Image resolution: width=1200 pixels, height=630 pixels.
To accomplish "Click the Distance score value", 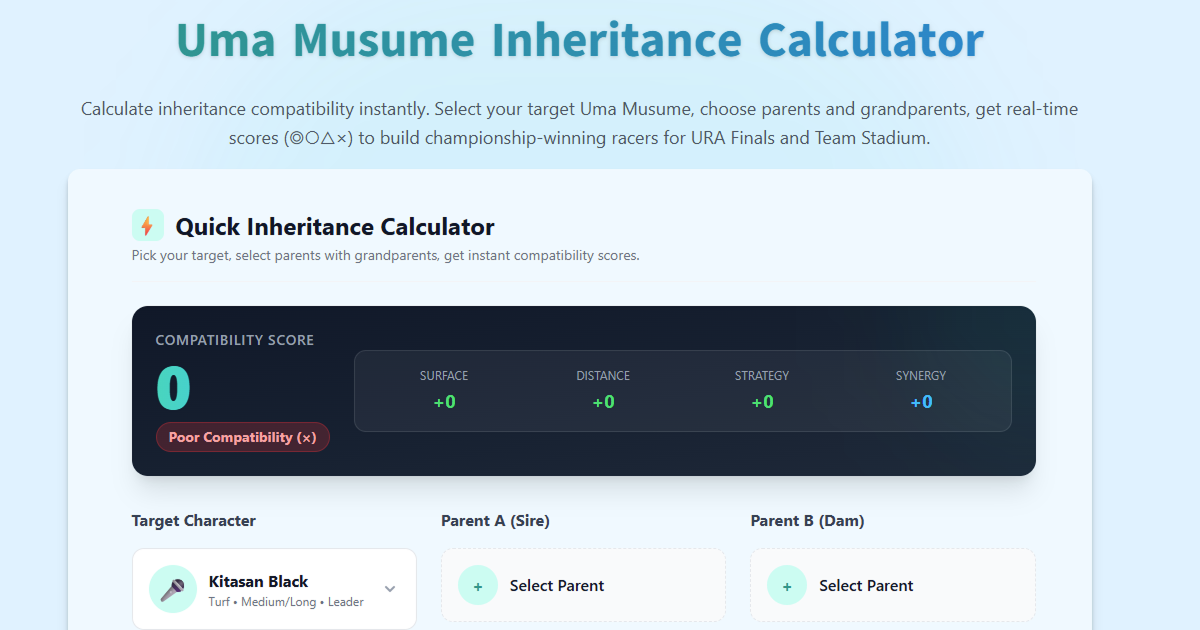I will [x=603, y=402].
